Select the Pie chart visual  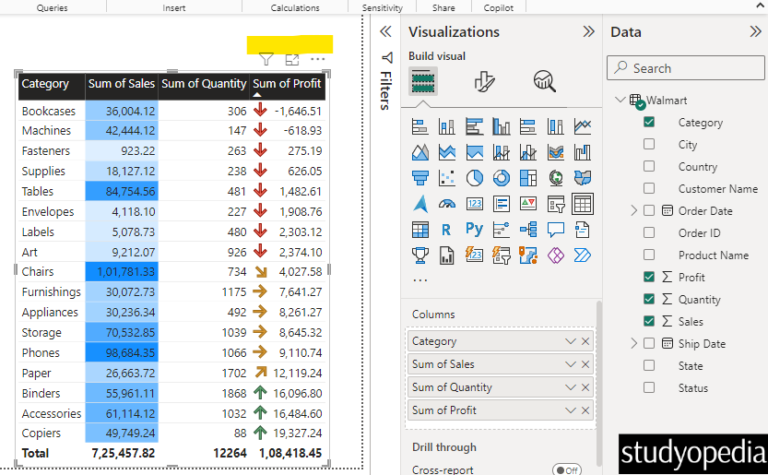click(474, 178)
